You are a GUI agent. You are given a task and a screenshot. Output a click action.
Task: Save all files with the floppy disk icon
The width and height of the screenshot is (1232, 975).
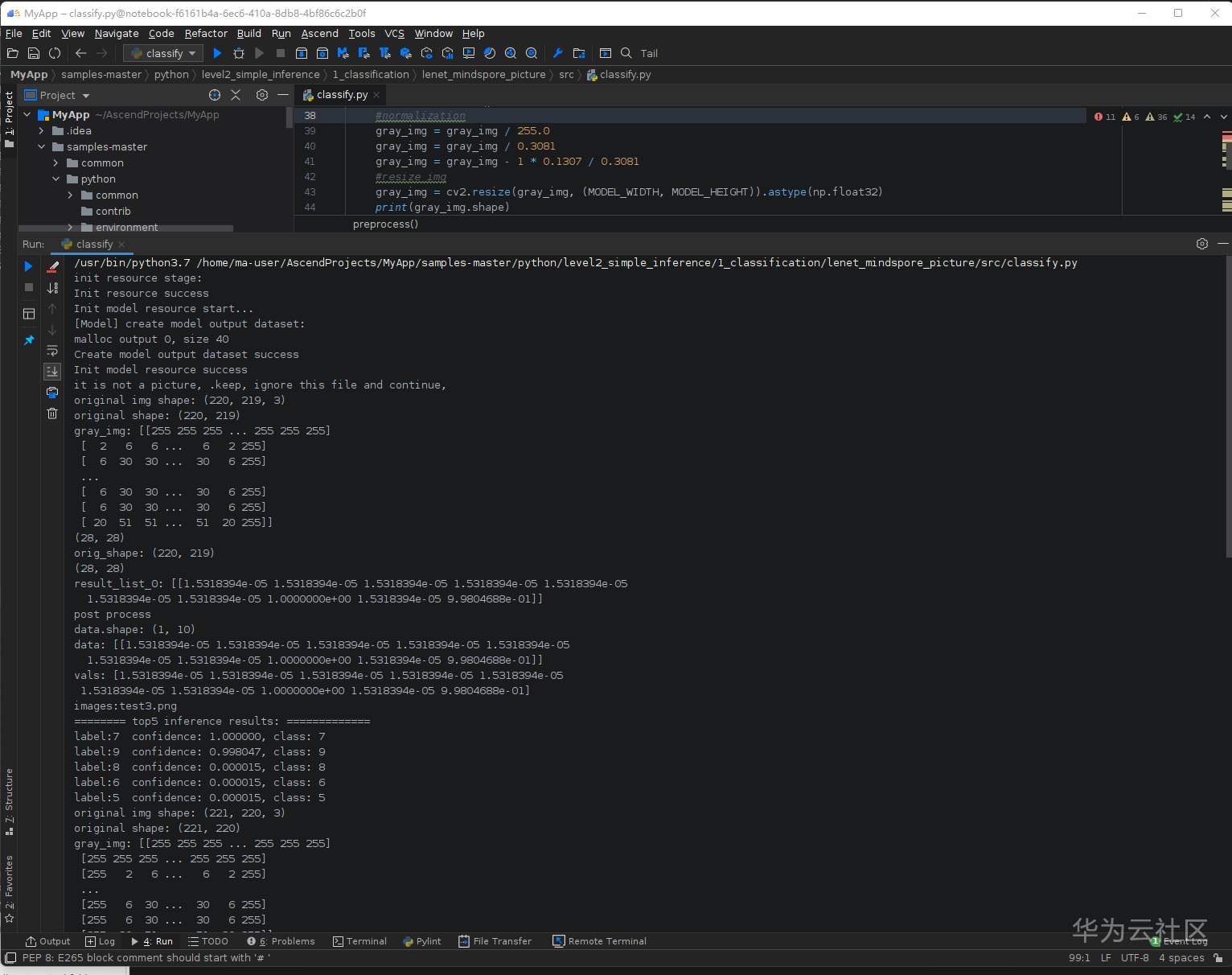[34, 53]
